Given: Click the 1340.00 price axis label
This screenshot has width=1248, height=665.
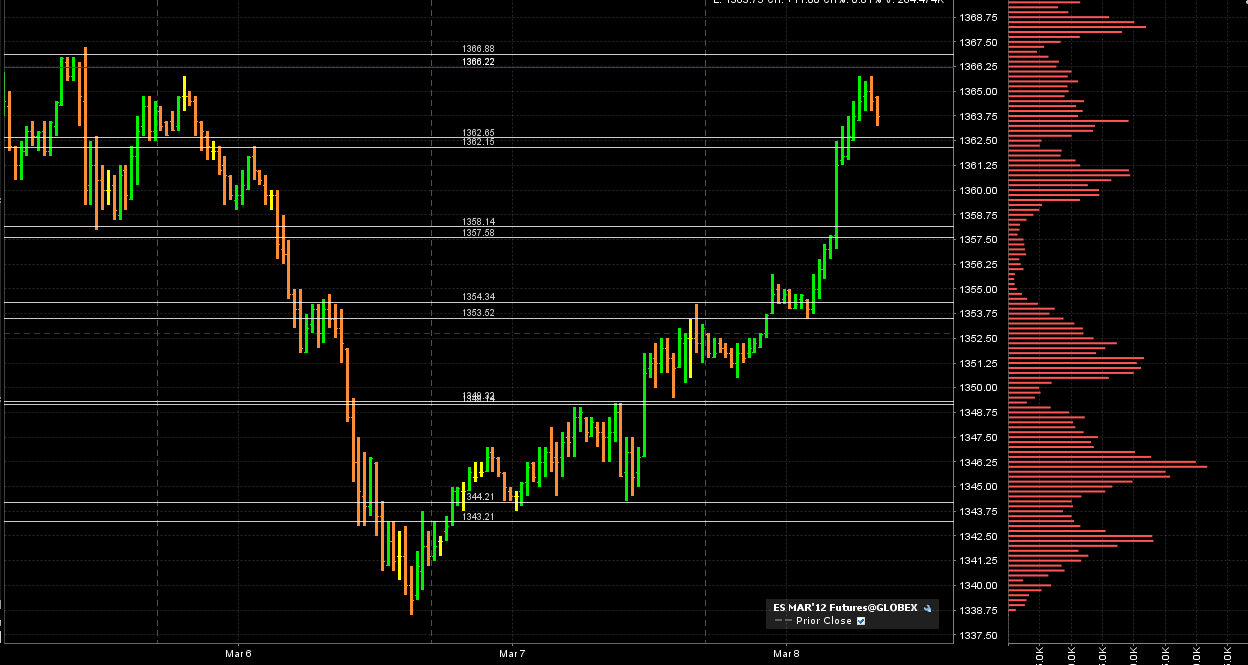Looking at the screenshot, I should [978, 586].
